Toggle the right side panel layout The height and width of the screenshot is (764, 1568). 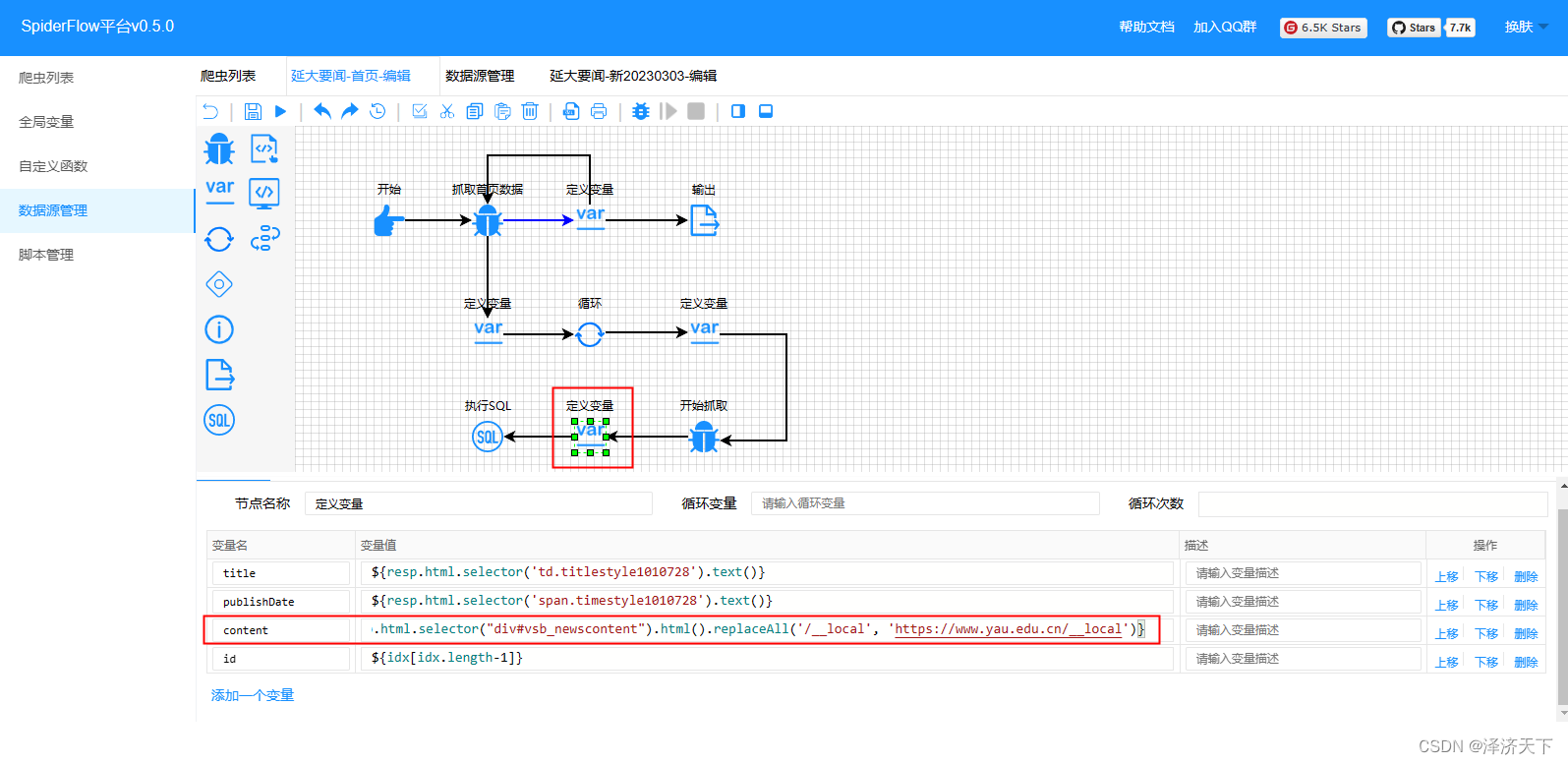tap(738, 111)
